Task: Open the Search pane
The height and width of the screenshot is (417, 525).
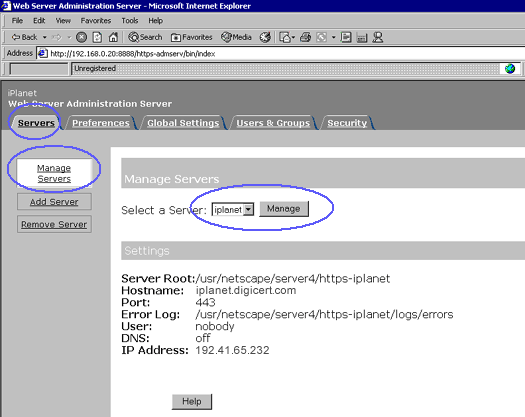Action: click(x=145, y=37)
